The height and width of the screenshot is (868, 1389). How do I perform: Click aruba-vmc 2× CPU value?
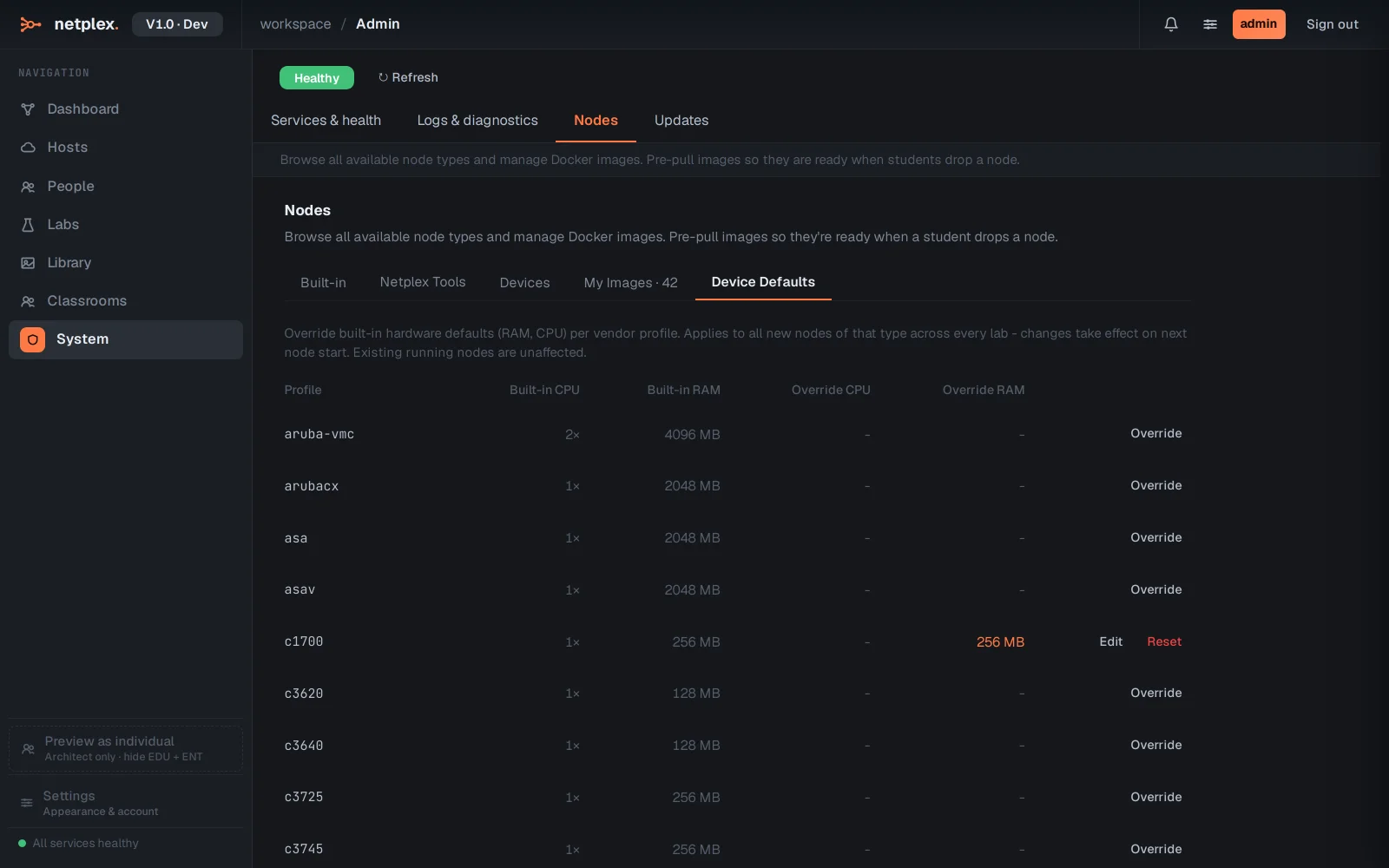pyautogui.click(x=572, y=434)
